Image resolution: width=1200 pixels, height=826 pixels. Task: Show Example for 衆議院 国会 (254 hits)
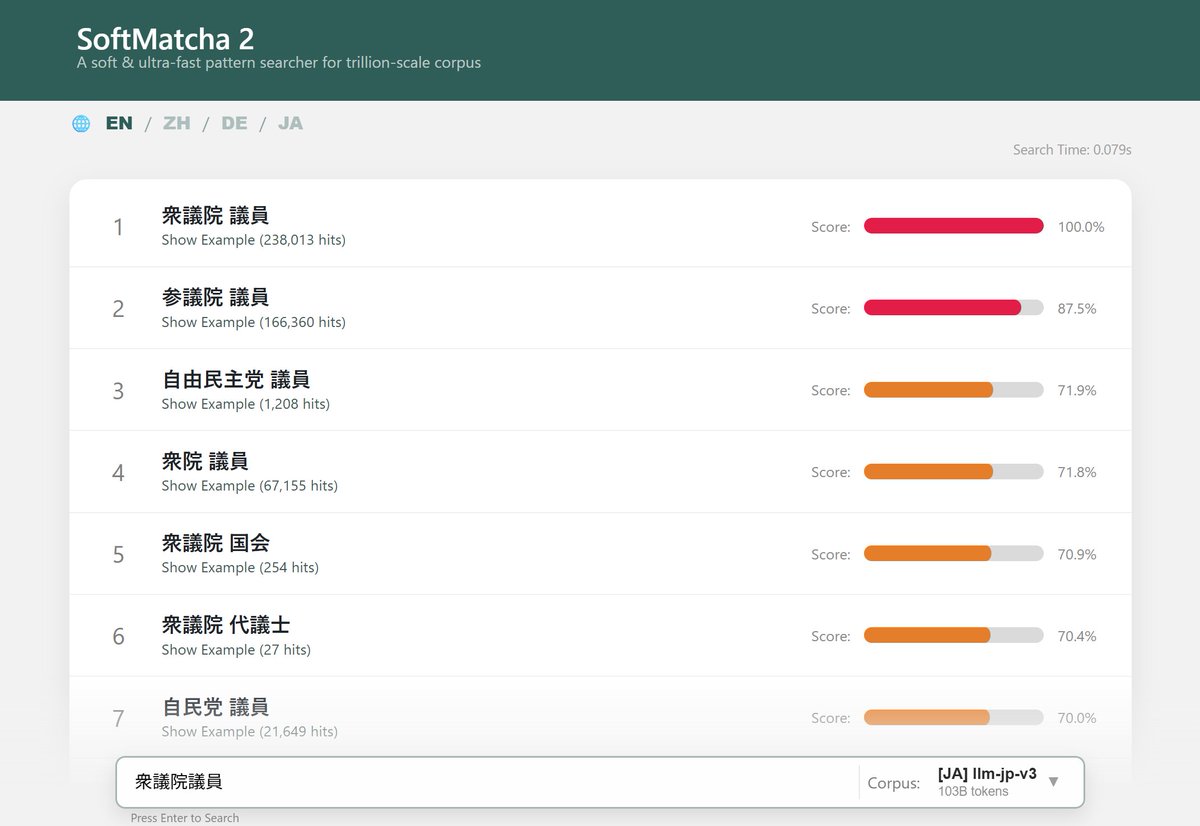click(240, 568)
